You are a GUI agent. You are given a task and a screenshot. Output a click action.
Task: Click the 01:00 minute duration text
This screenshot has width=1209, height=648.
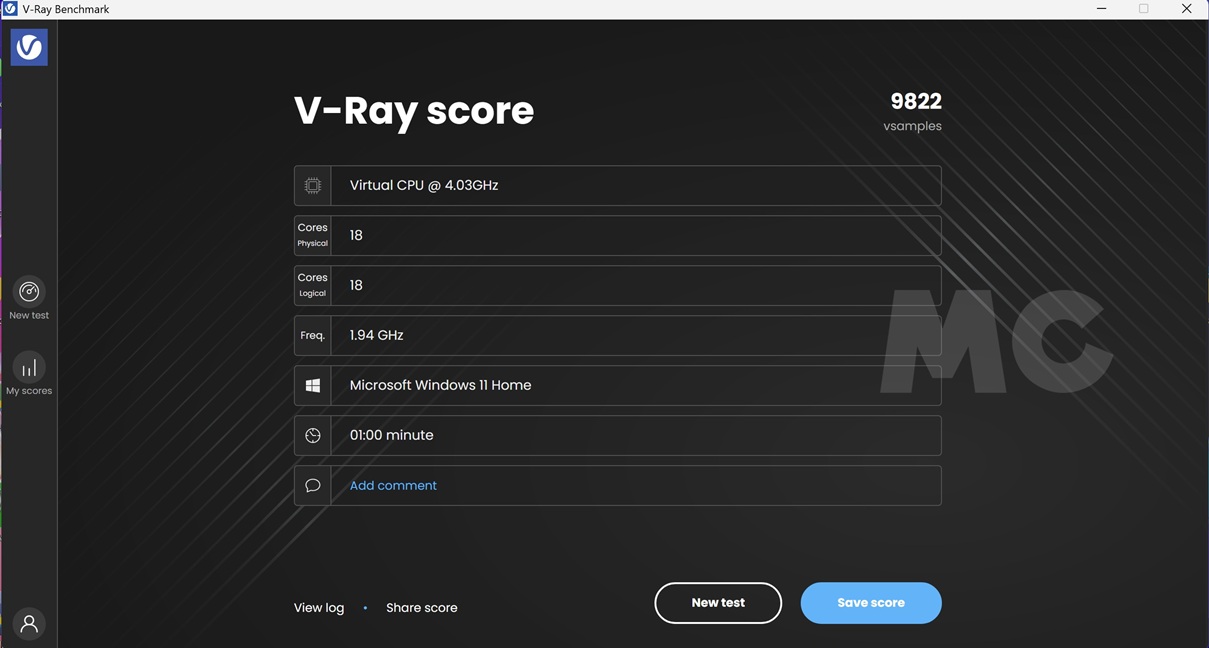tap(391, 435)
